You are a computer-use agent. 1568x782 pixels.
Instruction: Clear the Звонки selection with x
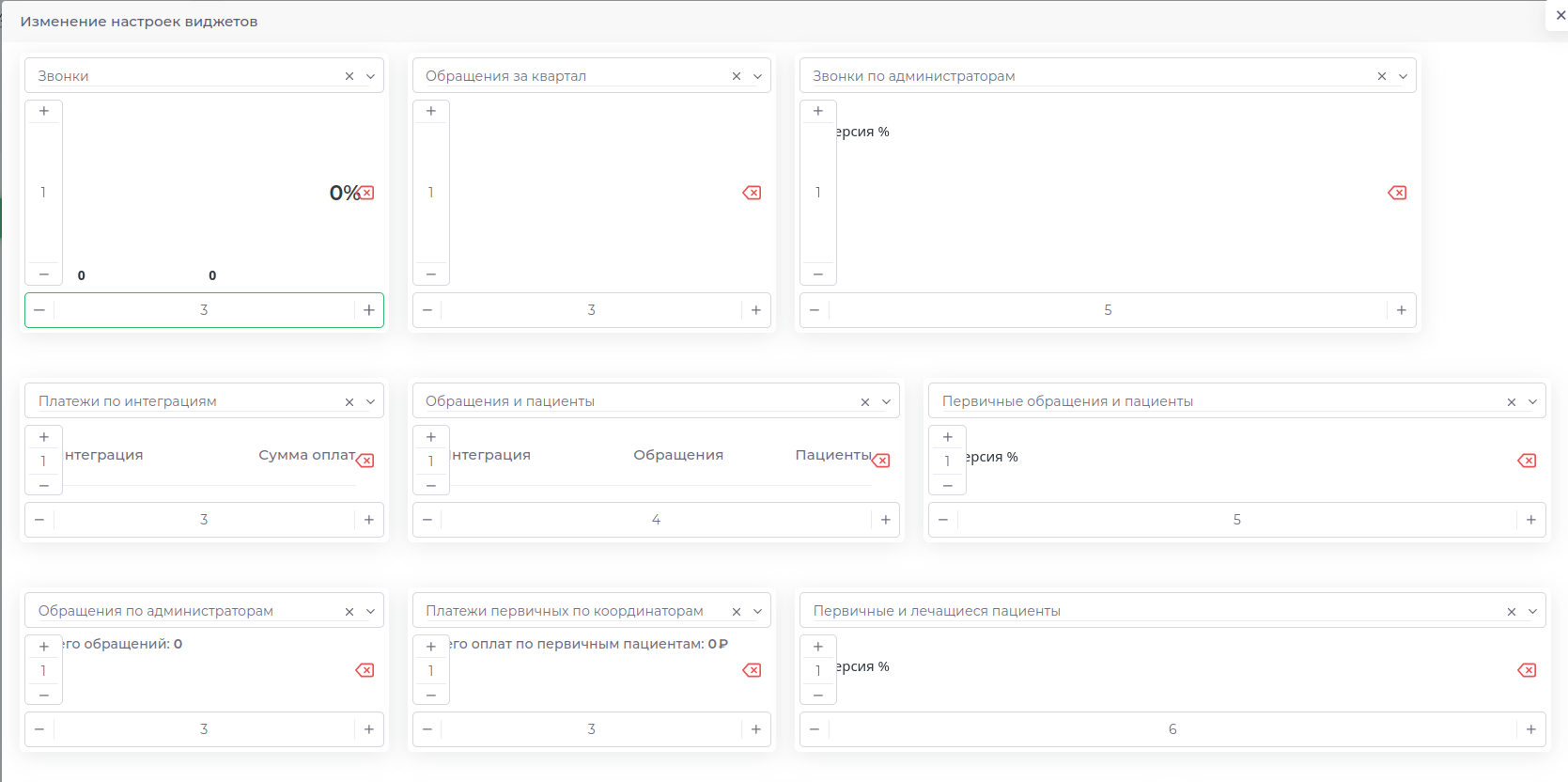349,76
